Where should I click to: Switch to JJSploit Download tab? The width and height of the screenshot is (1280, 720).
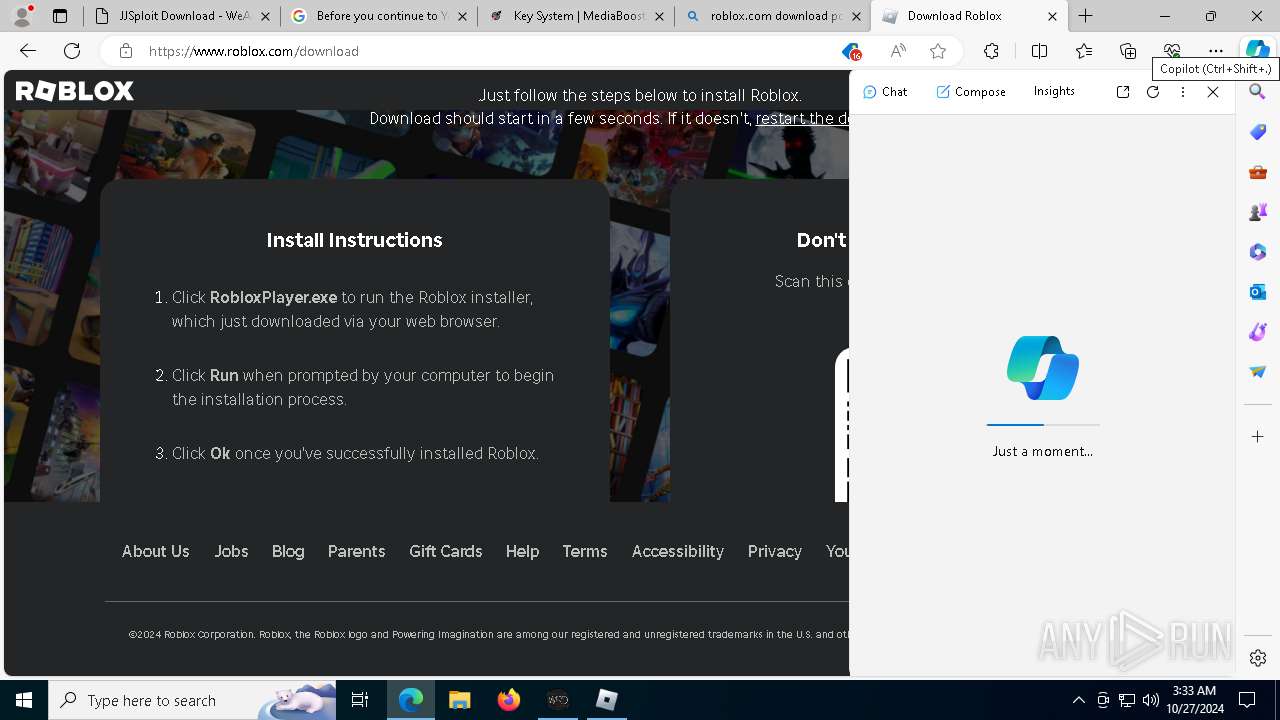point(182,16)
